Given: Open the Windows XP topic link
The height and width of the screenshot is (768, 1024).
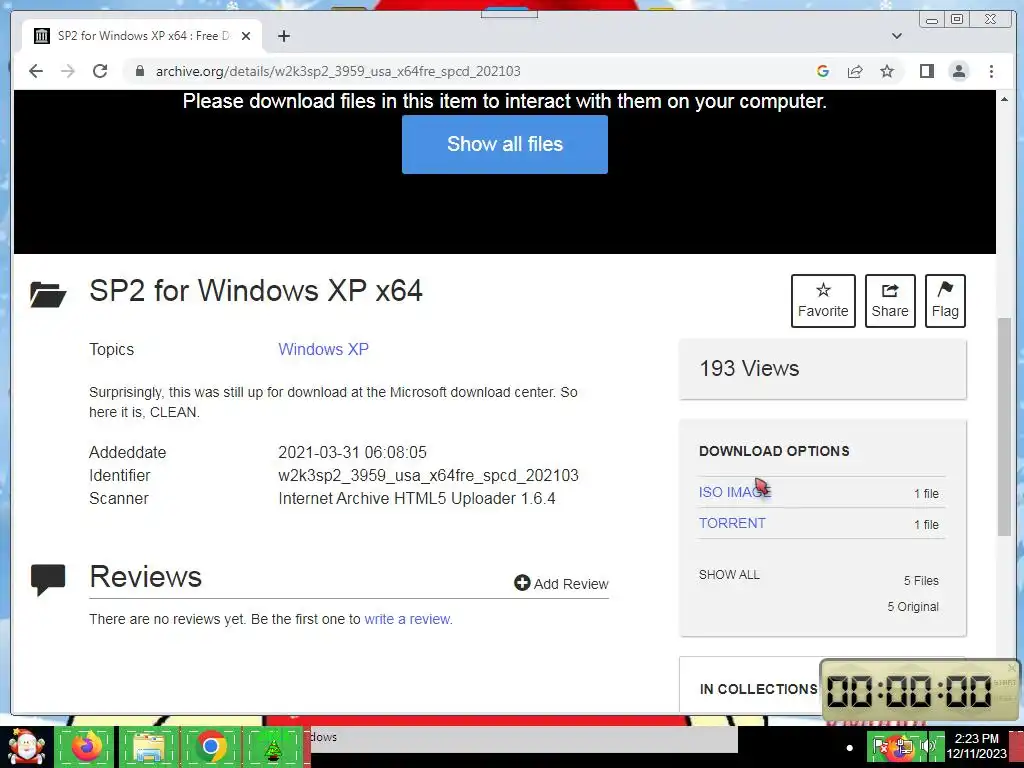Looking at the screenshot, I should [323, 349].
